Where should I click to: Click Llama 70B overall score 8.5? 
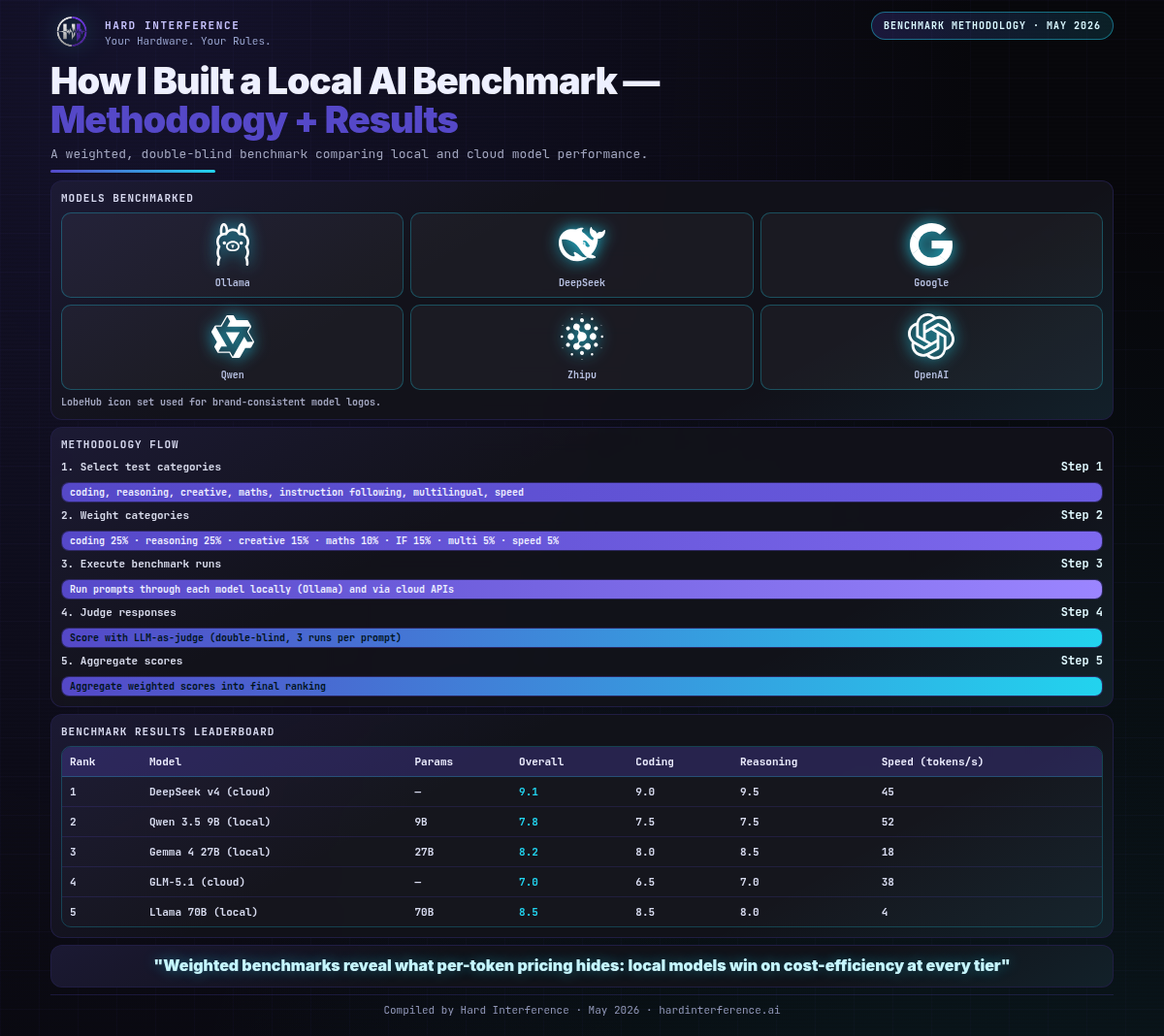[528, 912]
